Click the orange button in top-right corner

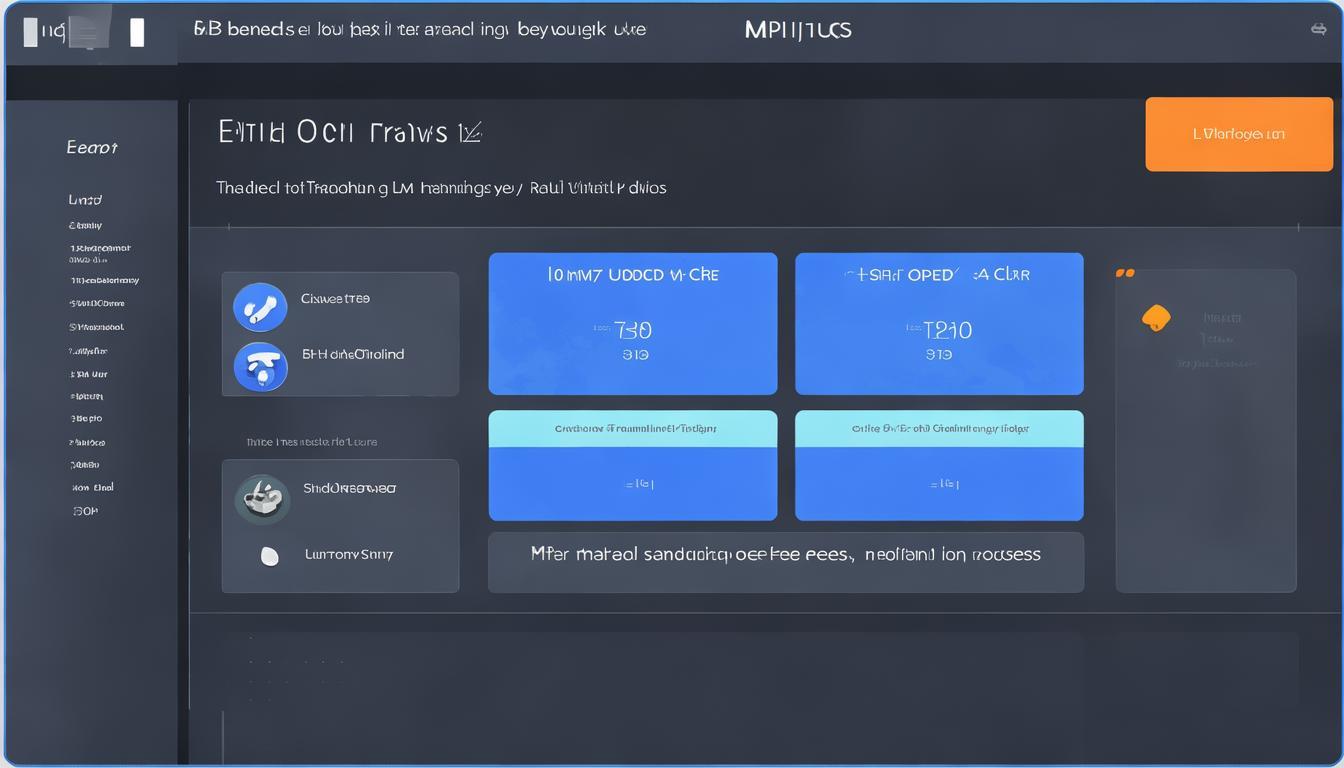1238,134
